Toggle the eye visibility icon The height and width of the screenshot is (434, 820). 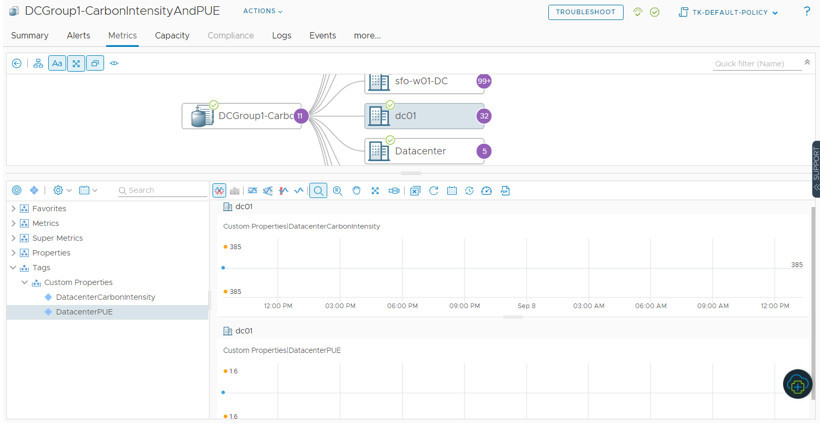coord(114,63)
